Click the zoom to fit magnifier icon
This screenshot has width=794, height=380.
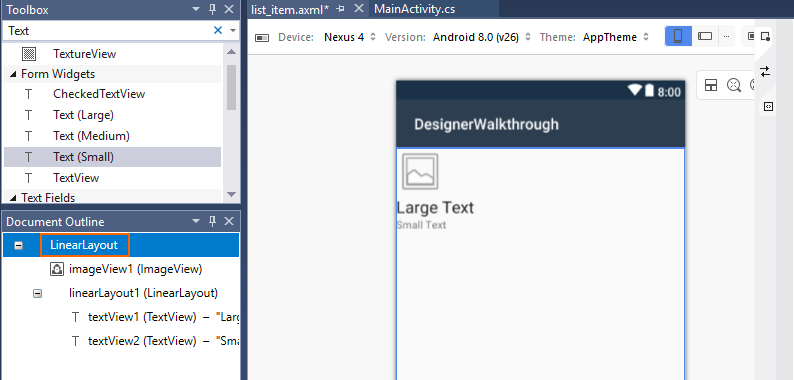[734, 85]
